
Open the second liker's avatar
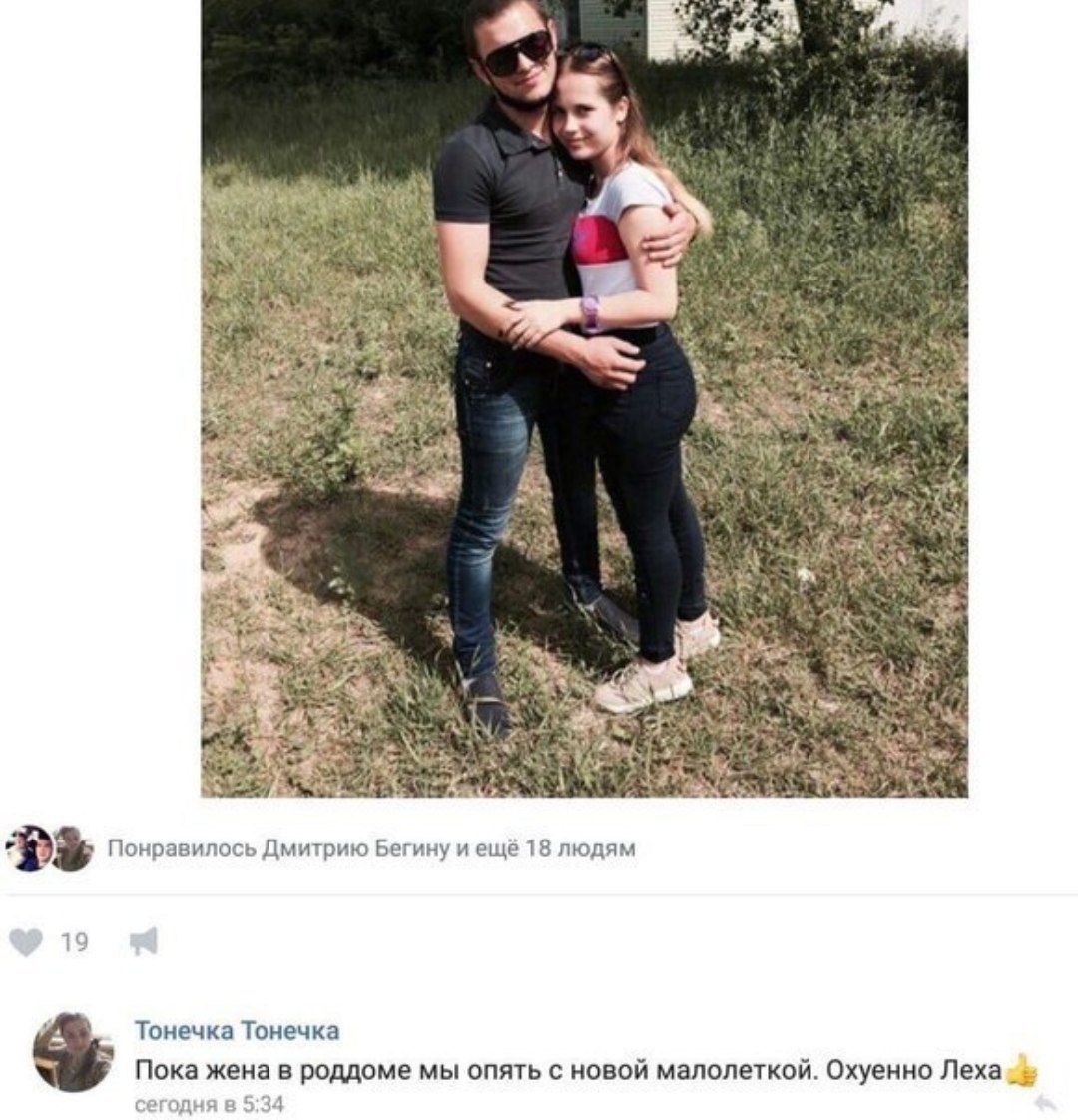click(x=72, y=847)
